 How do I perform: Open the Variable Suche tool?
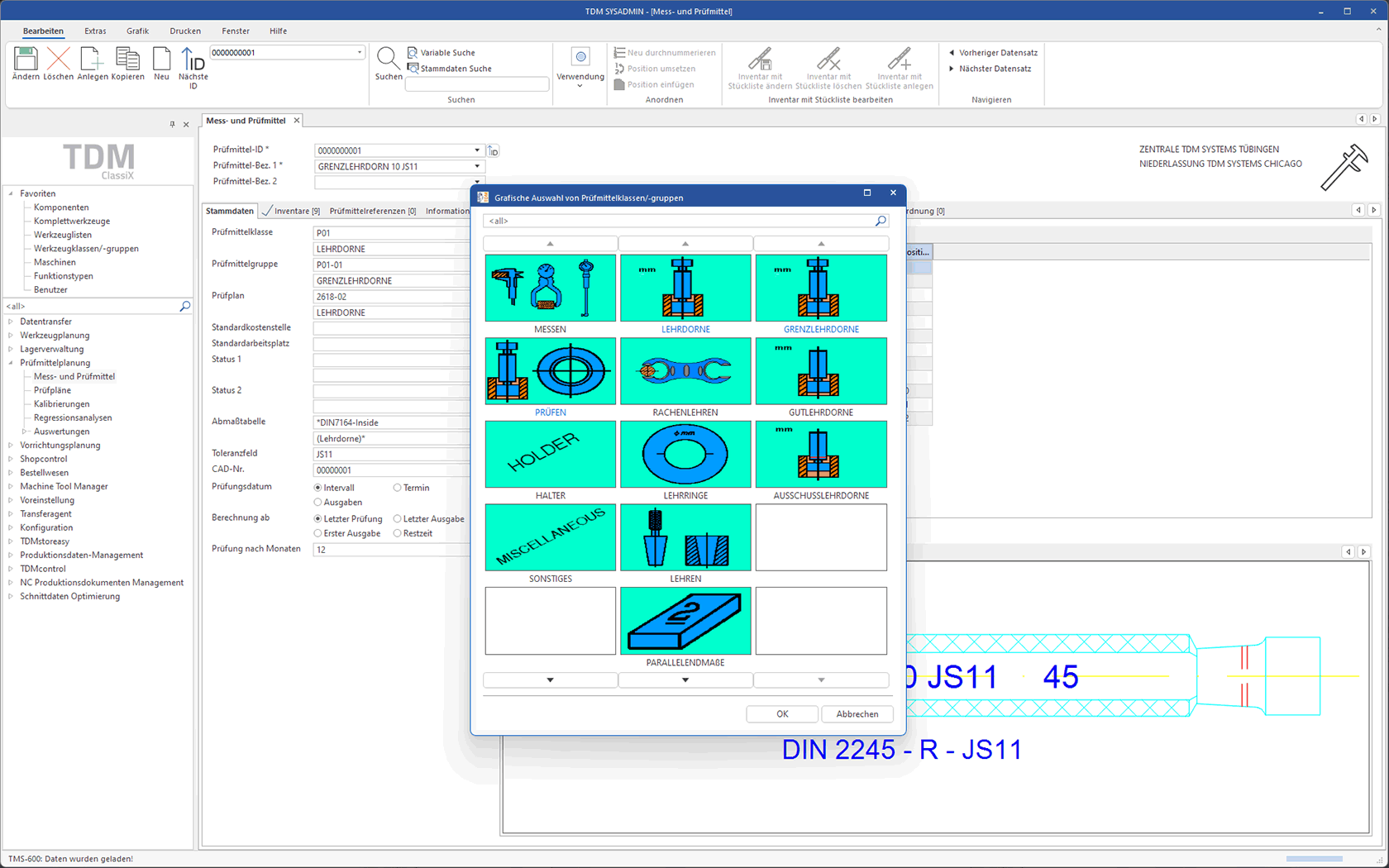tap(442, 52)
